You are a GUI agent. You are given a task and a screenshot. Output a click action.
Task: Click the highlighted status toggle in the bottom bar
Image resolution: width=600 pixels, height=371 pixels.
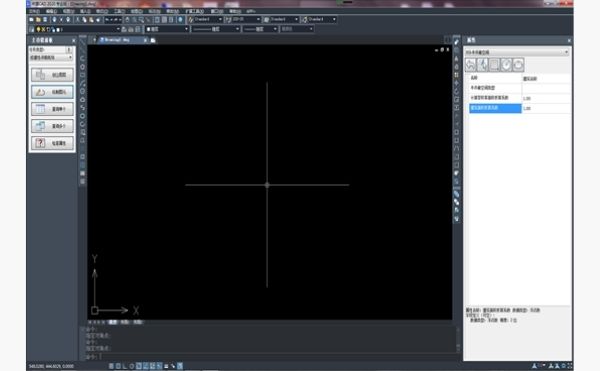click(180, 366)
